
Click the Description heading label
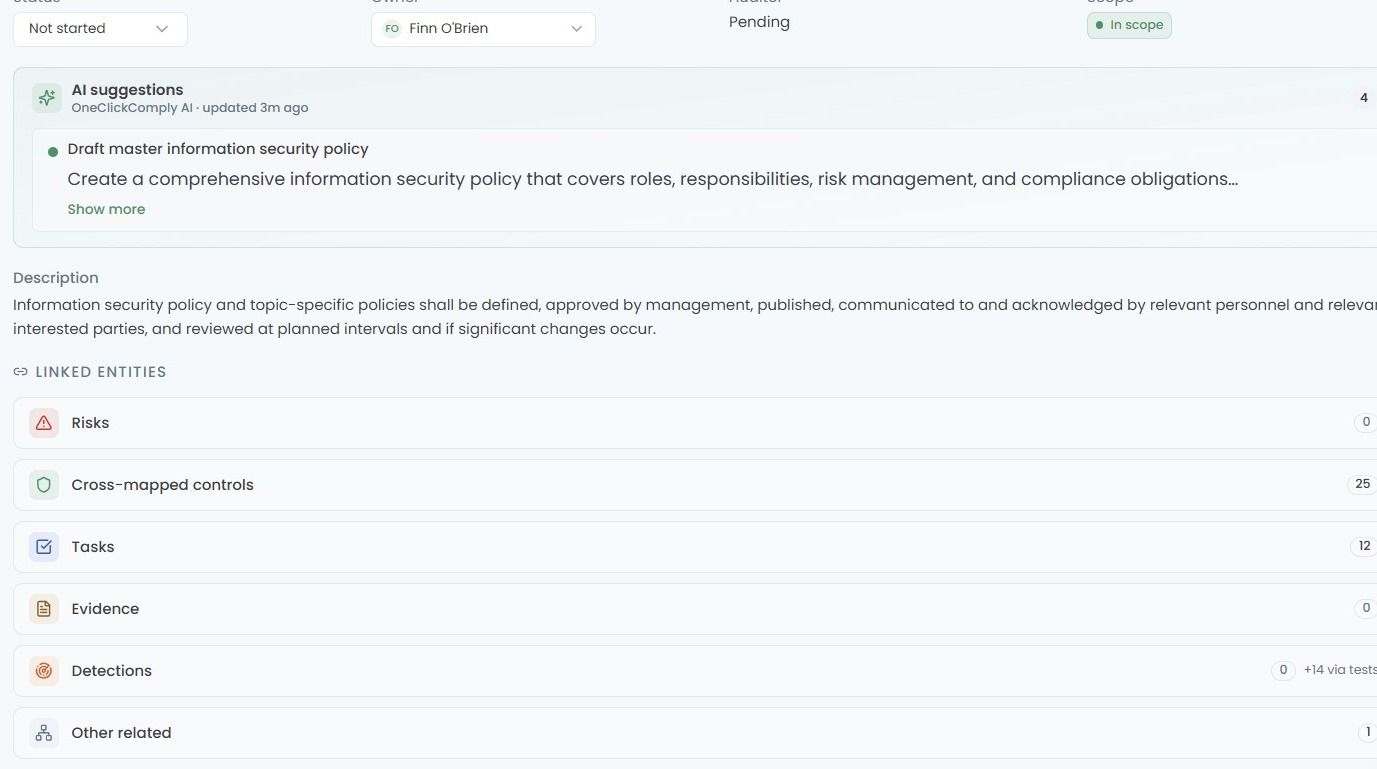[x=56, y=278]
